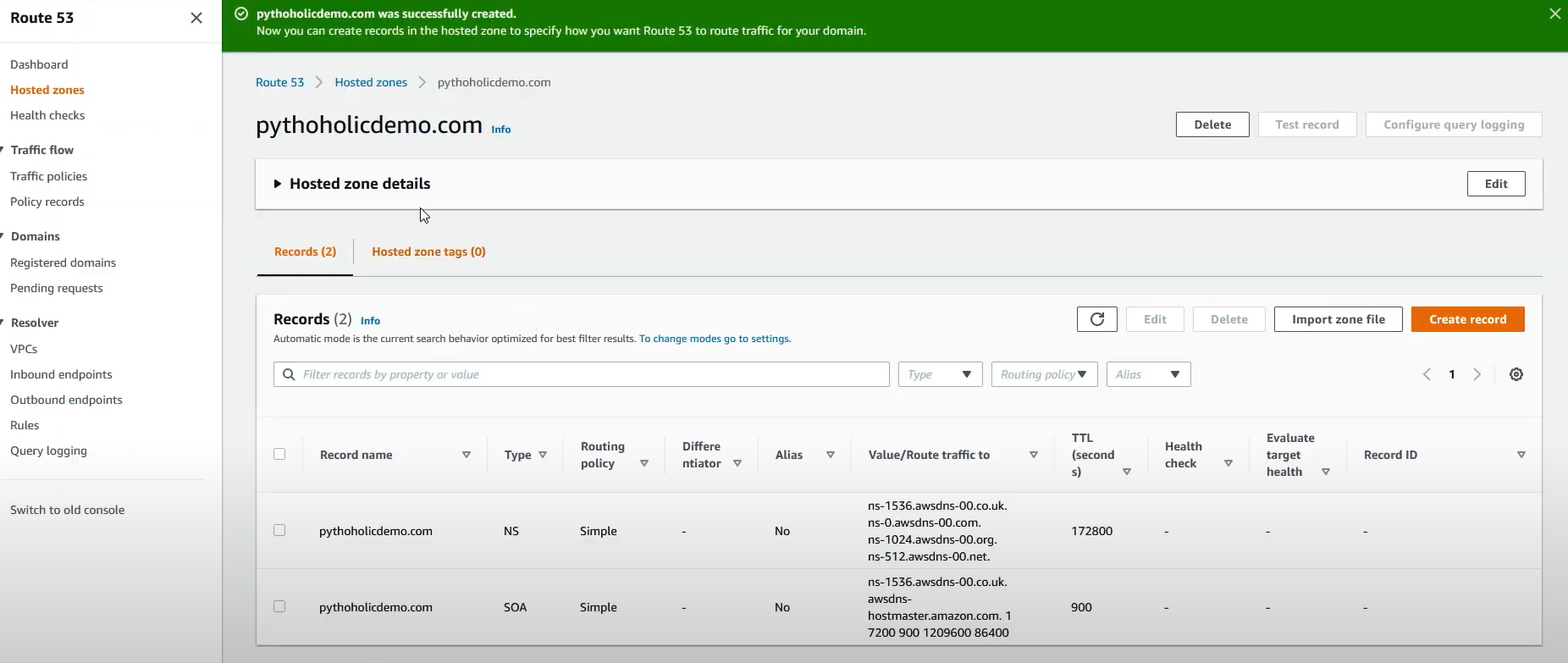Open Dashboard in sidebar
The height and width of the screenshot is (663, 1568).
[39, 64]
